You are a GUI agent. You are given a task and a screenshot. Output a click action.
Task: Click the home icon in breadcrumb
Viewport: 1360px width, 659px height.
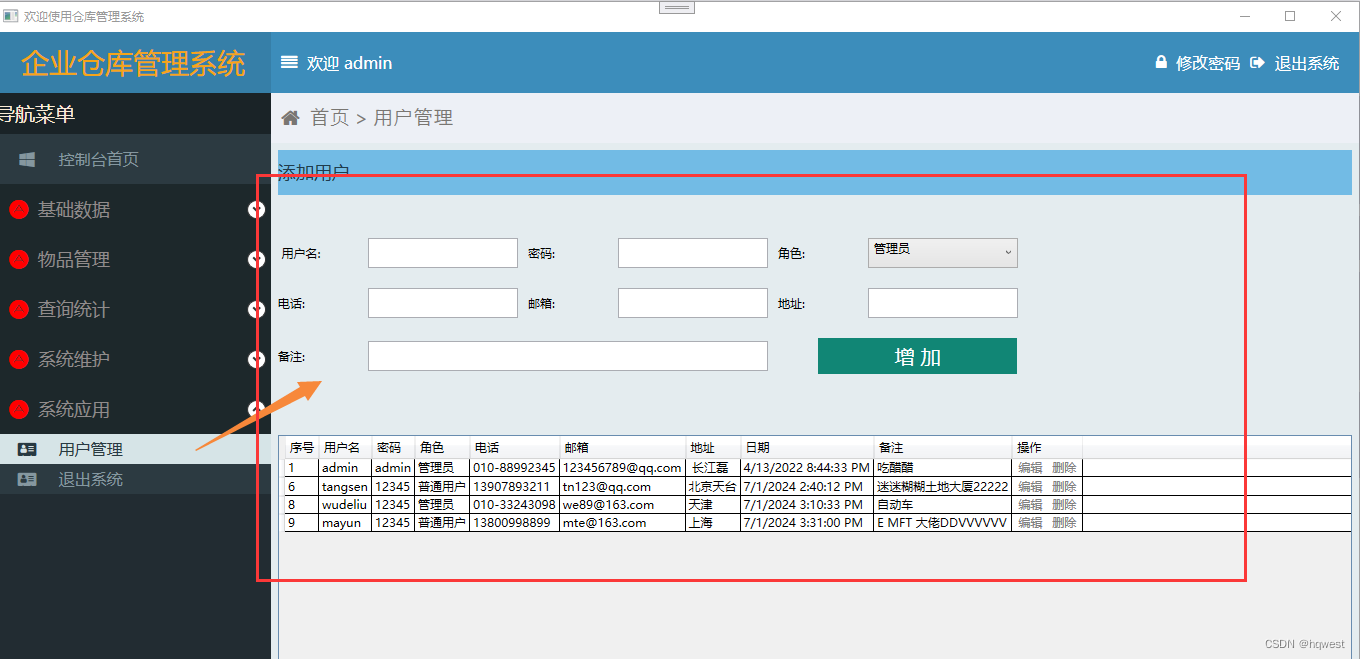click(290, 117)
